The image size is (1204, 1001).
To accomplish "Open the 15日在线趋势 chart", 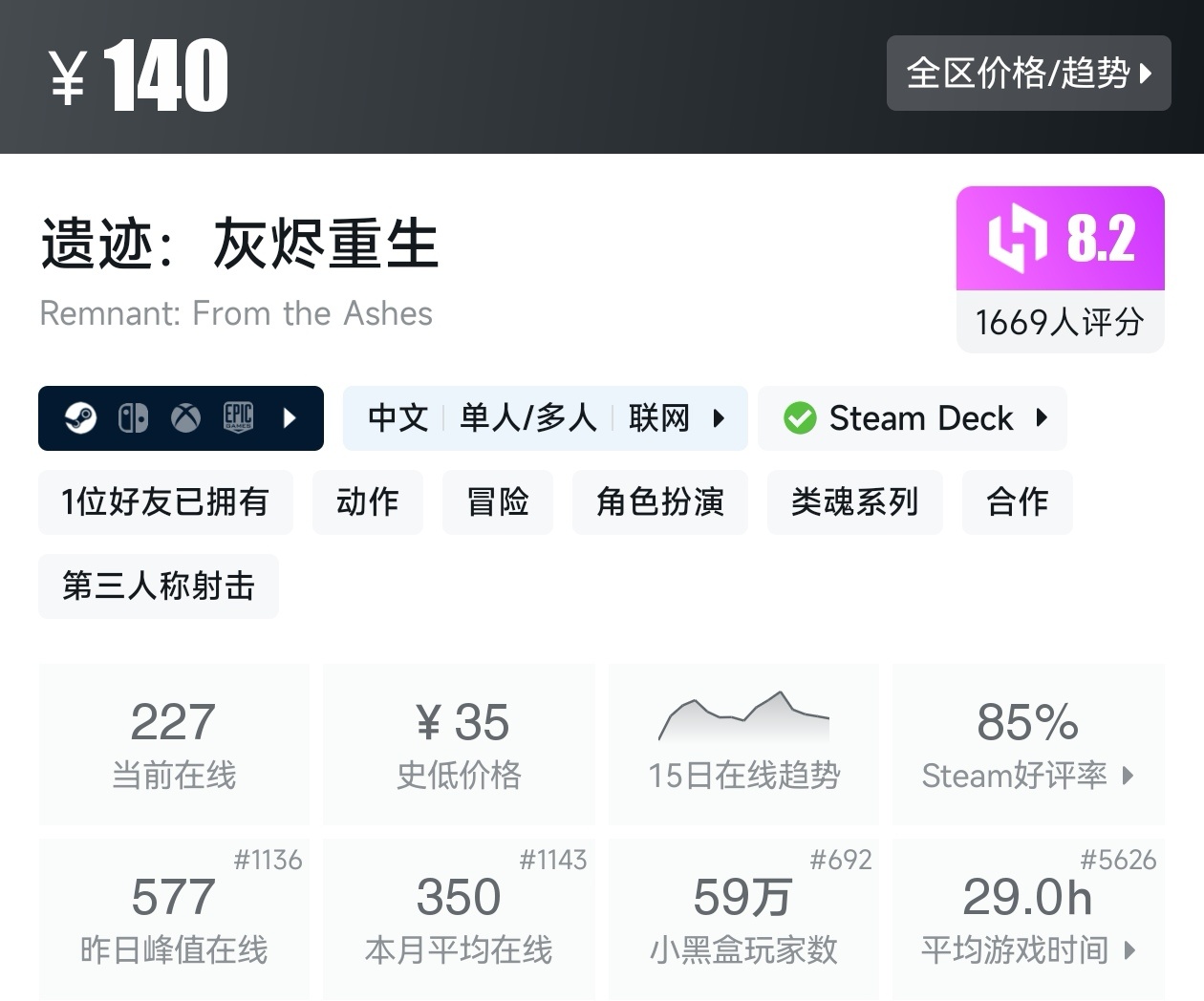I will [744, 744].
